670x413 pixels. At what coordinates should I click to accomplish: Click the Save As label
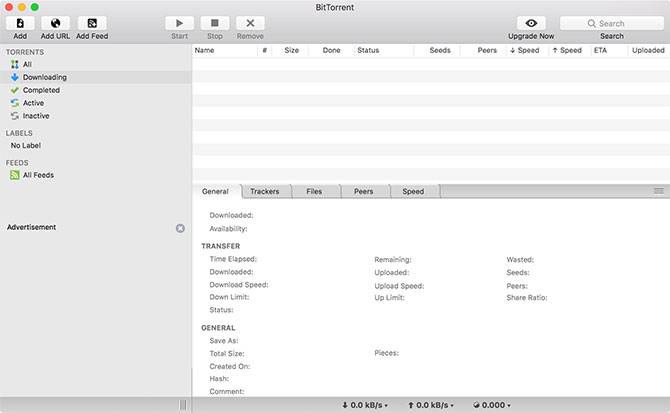tap(224, 341)
